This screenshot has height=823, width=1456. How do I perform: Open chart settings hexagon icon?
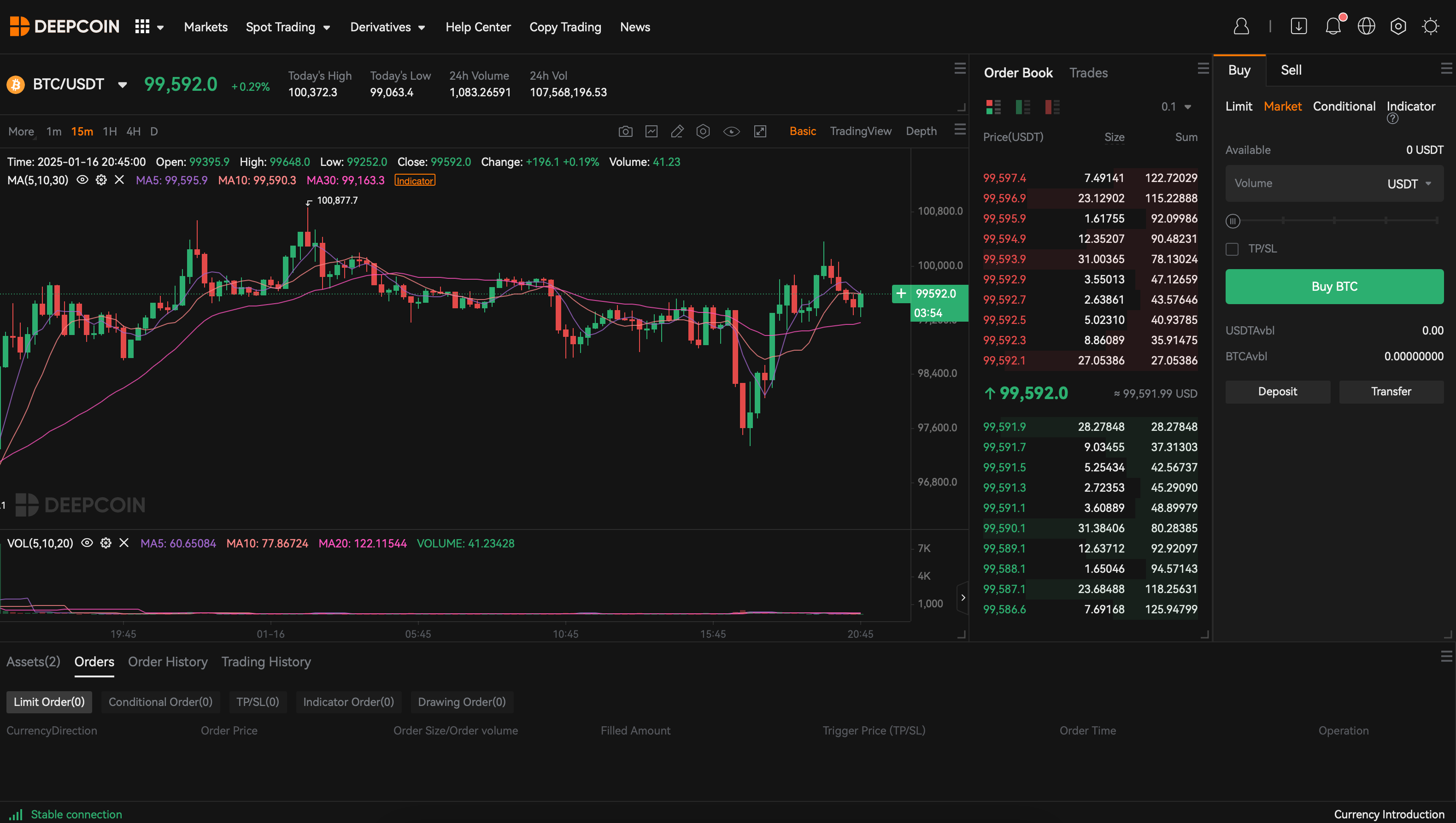703,132
